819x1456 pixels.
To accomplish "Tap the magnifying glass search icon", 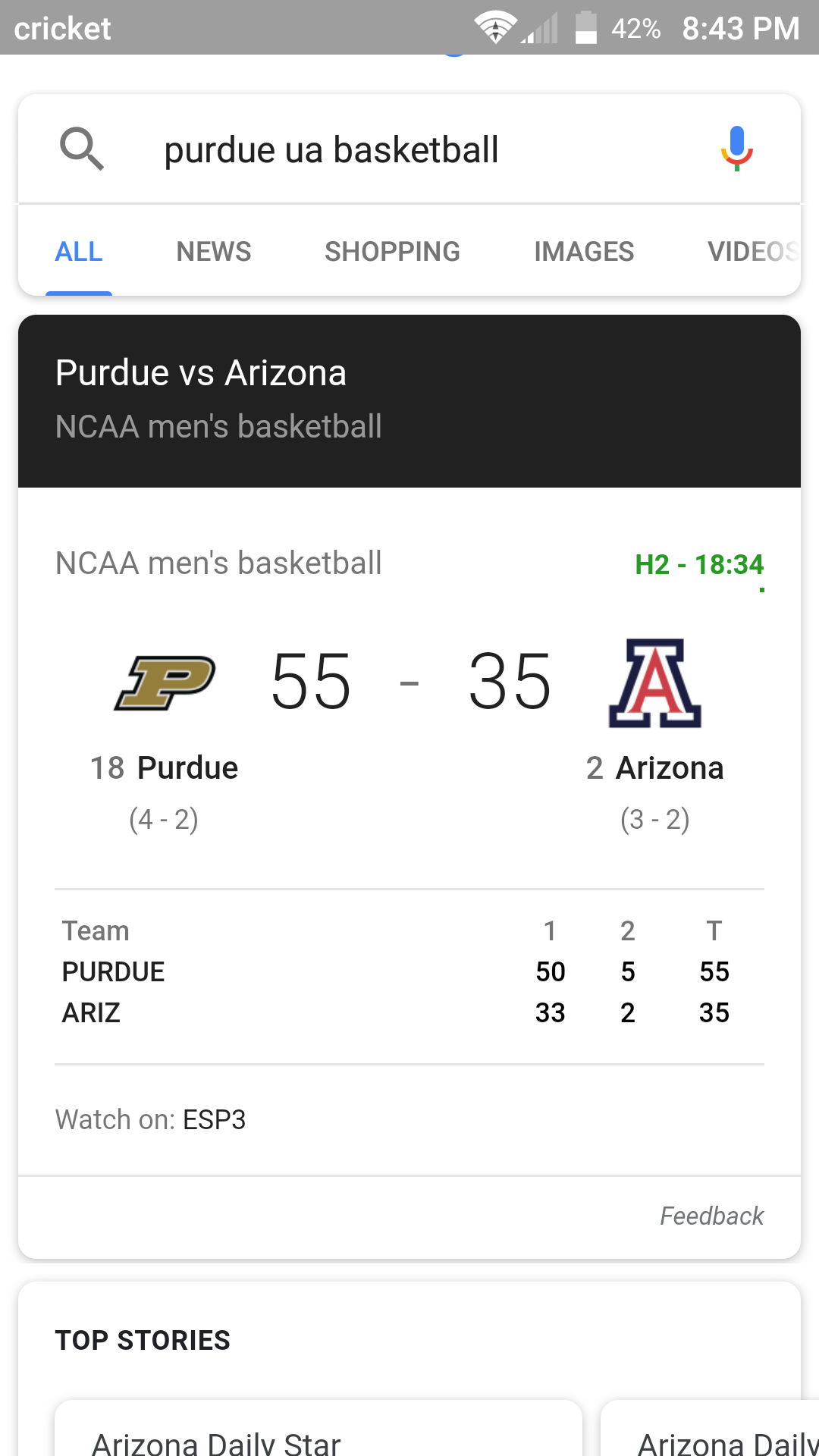I will tap(82, 149).
